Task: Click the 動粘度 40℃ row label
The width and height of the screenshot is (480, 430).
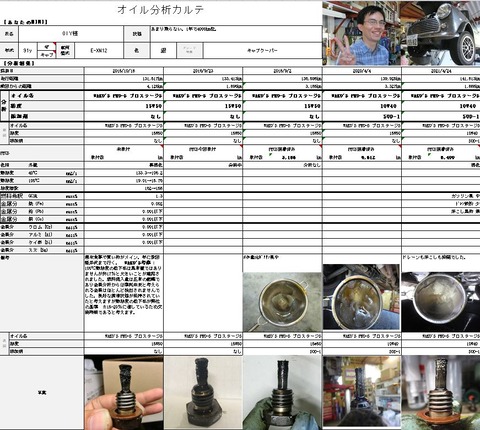Action: [x=42, y=173]
